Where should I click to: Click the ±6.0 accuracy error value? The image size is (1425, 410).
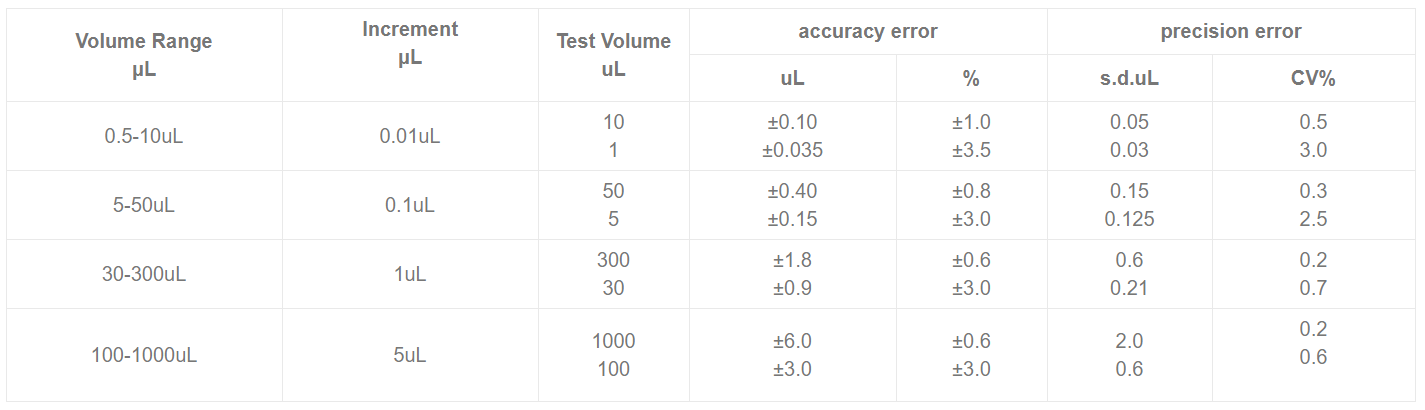click(x=792, y=341)
